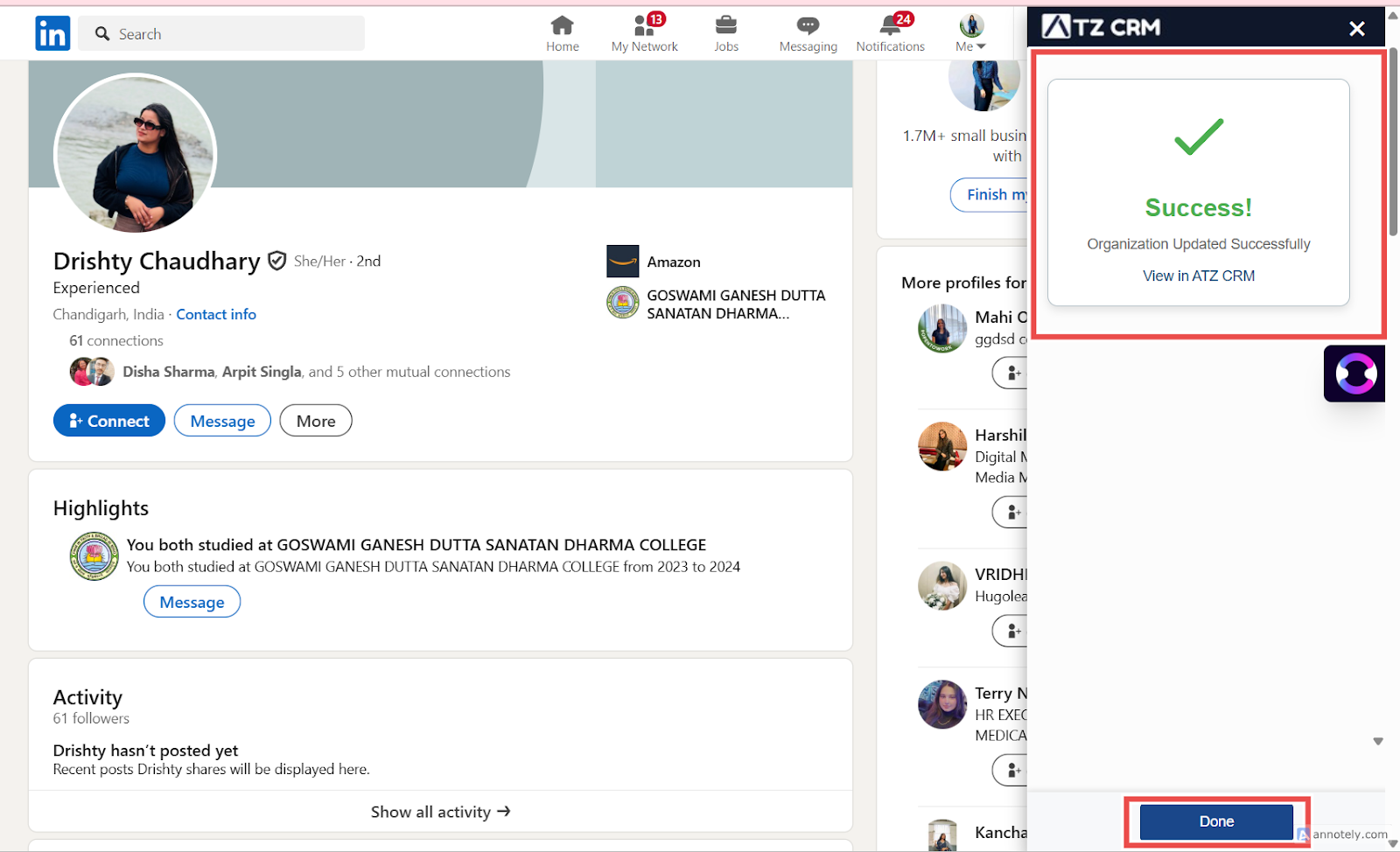
Task: Open the Jobs tab
Action: click(726, 33)
